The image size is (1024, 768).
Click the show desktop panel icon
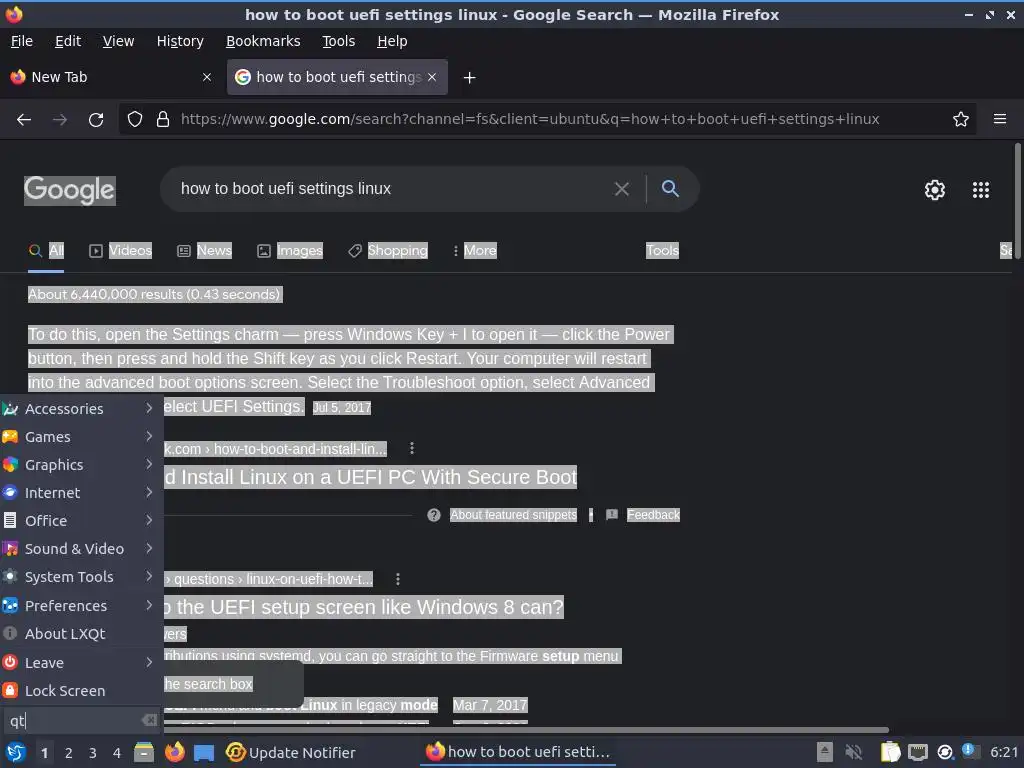click(204, 752)
